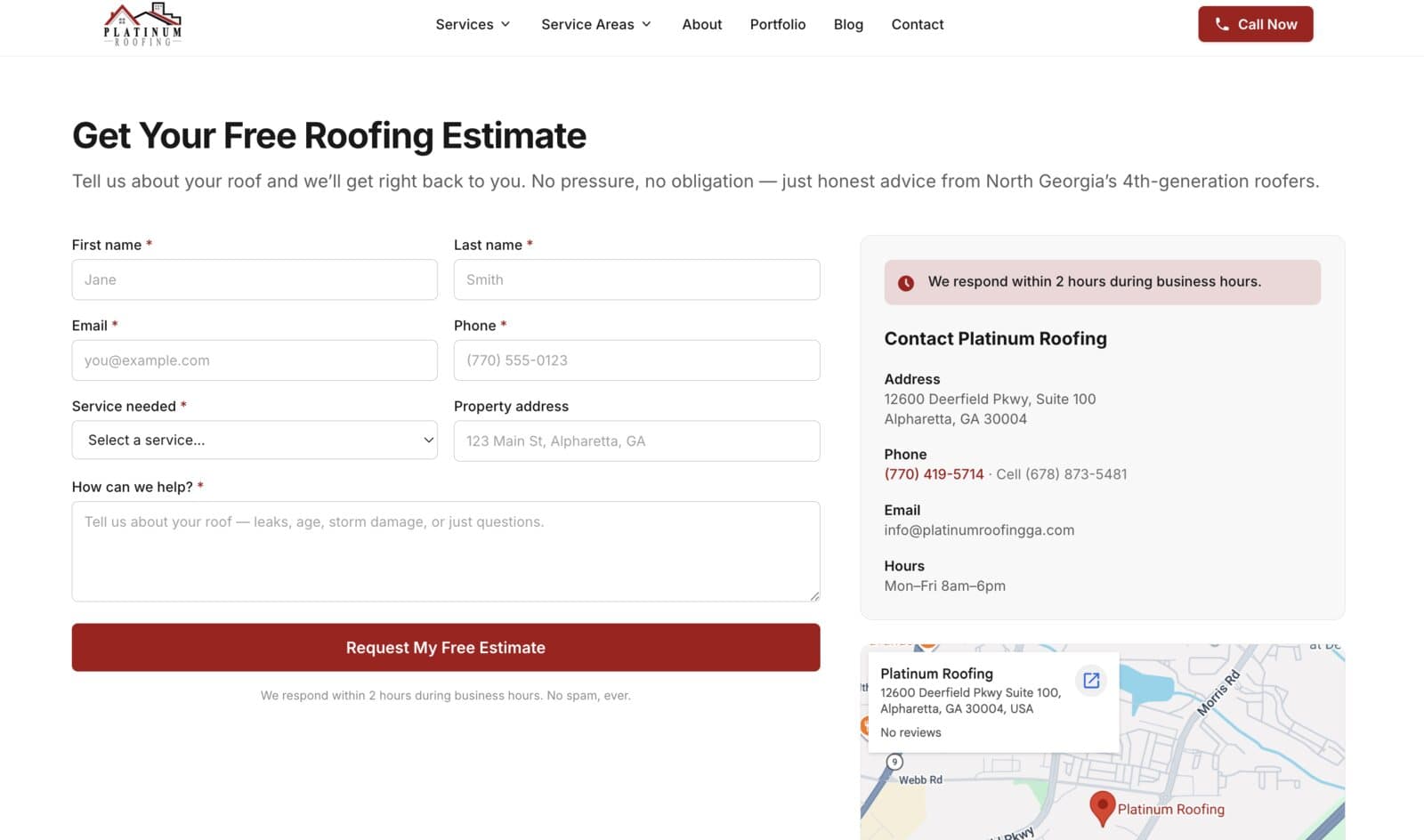Viewport: 1424px width, 840px height.
Task: Navigate to the Blog
Action: tap(848, 24)
